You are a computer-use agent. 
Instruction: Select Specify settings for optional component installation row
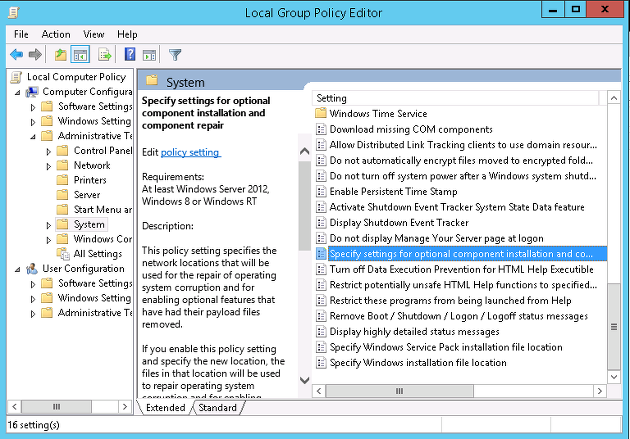point(461,254)
